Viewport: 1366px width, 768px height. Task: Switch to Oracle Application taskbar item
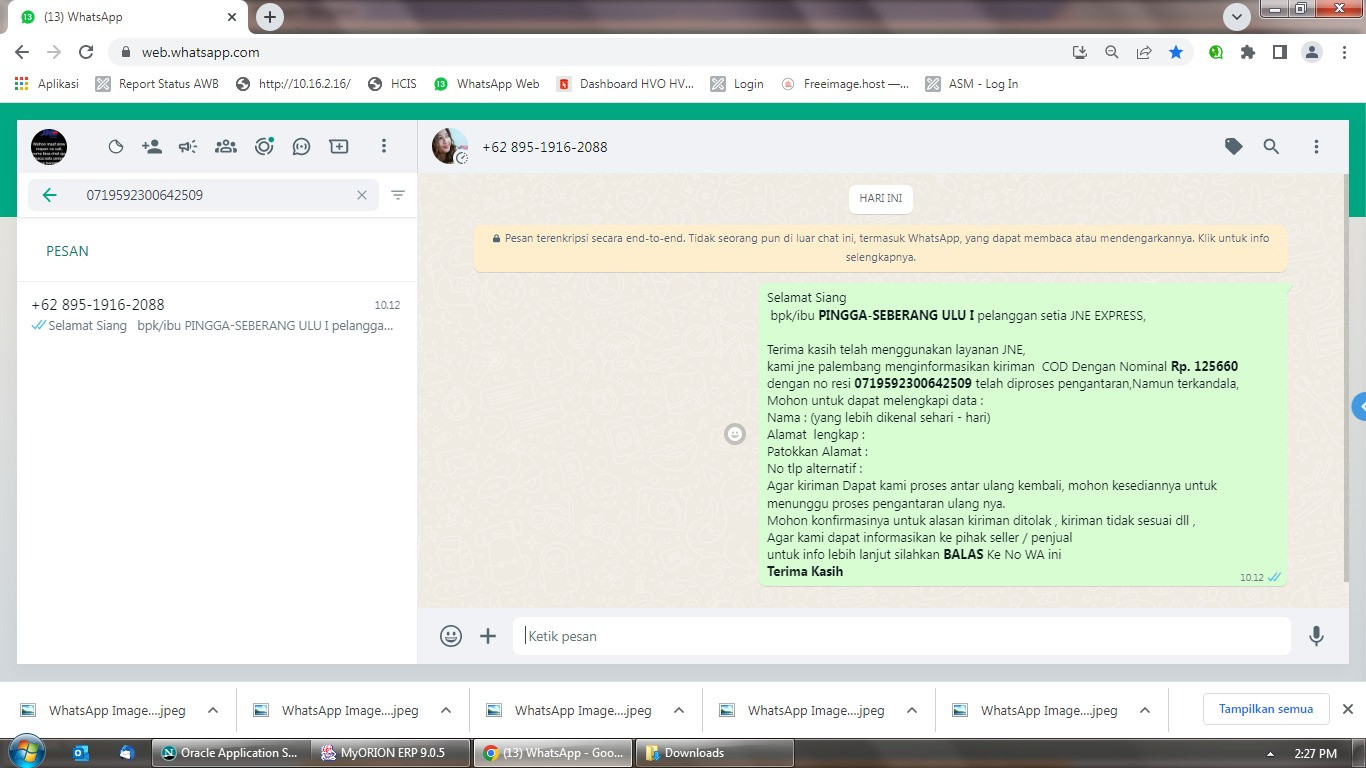coord(230,753)
